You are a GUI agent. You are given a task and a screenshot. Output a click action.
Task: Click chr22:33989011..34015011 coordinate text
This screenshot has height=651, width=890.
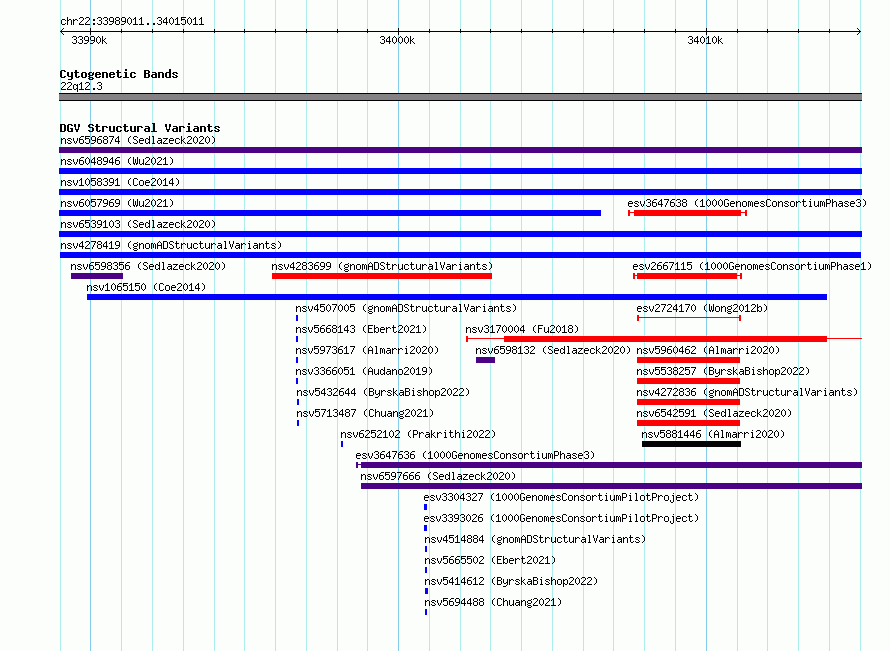click(132, 22)
